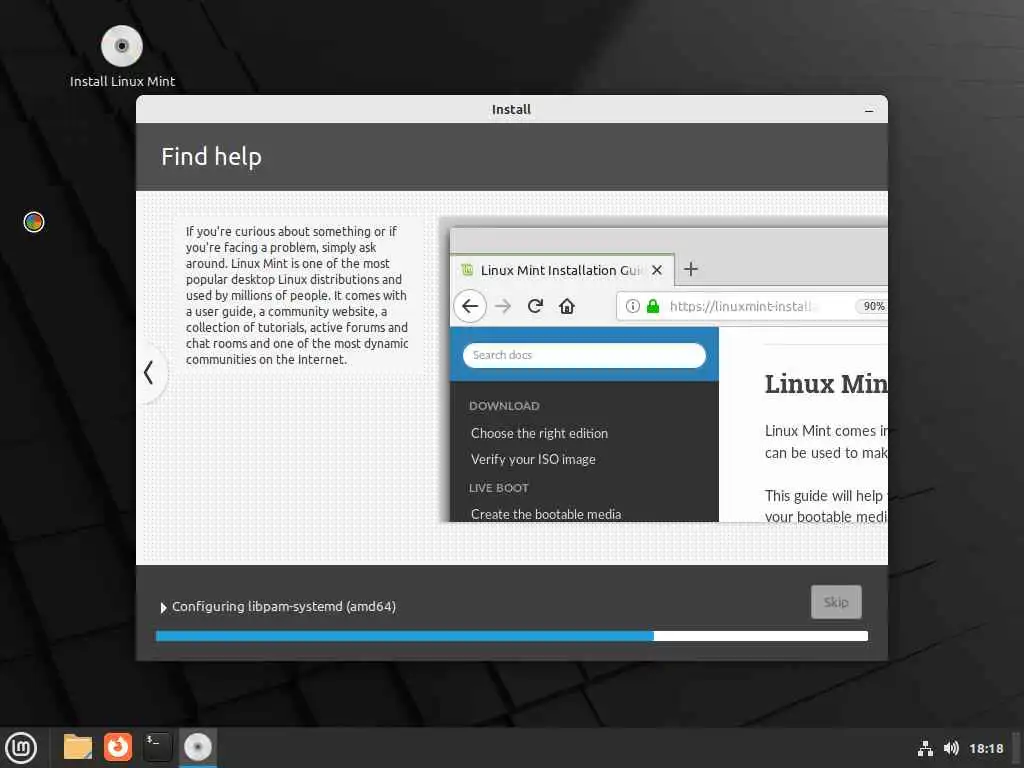Click the volume speaker tray icon
The image size is (1024, 768).
(952, 748)
